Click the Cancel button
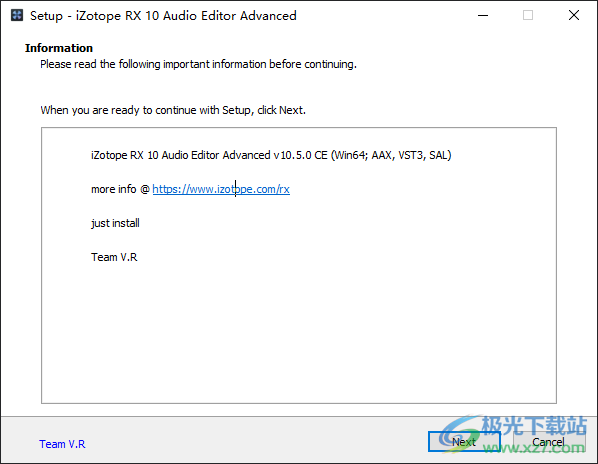598x464 pixels. click(548, 442)
